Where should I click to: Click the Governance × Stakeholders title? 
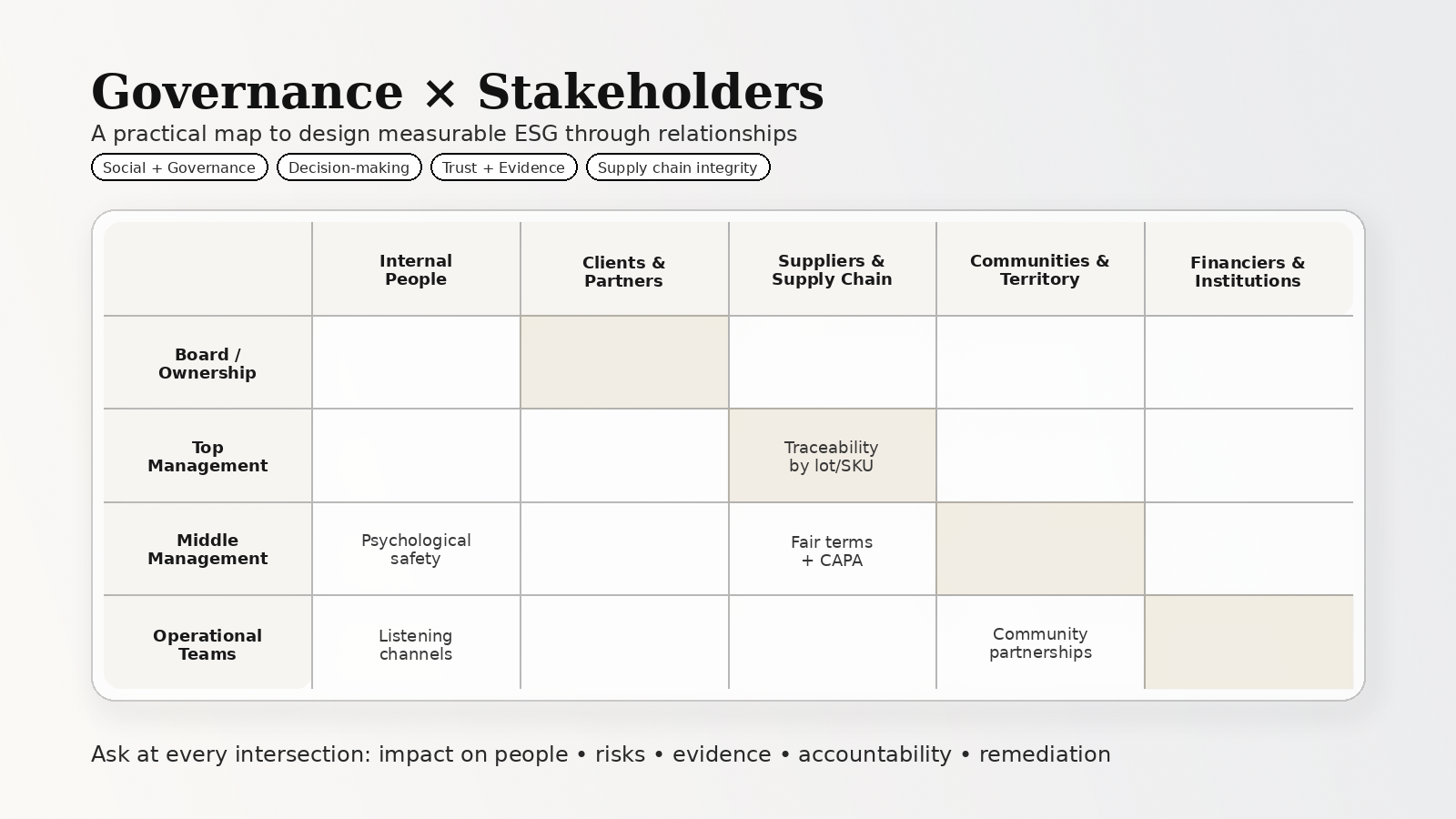(458, 92)
